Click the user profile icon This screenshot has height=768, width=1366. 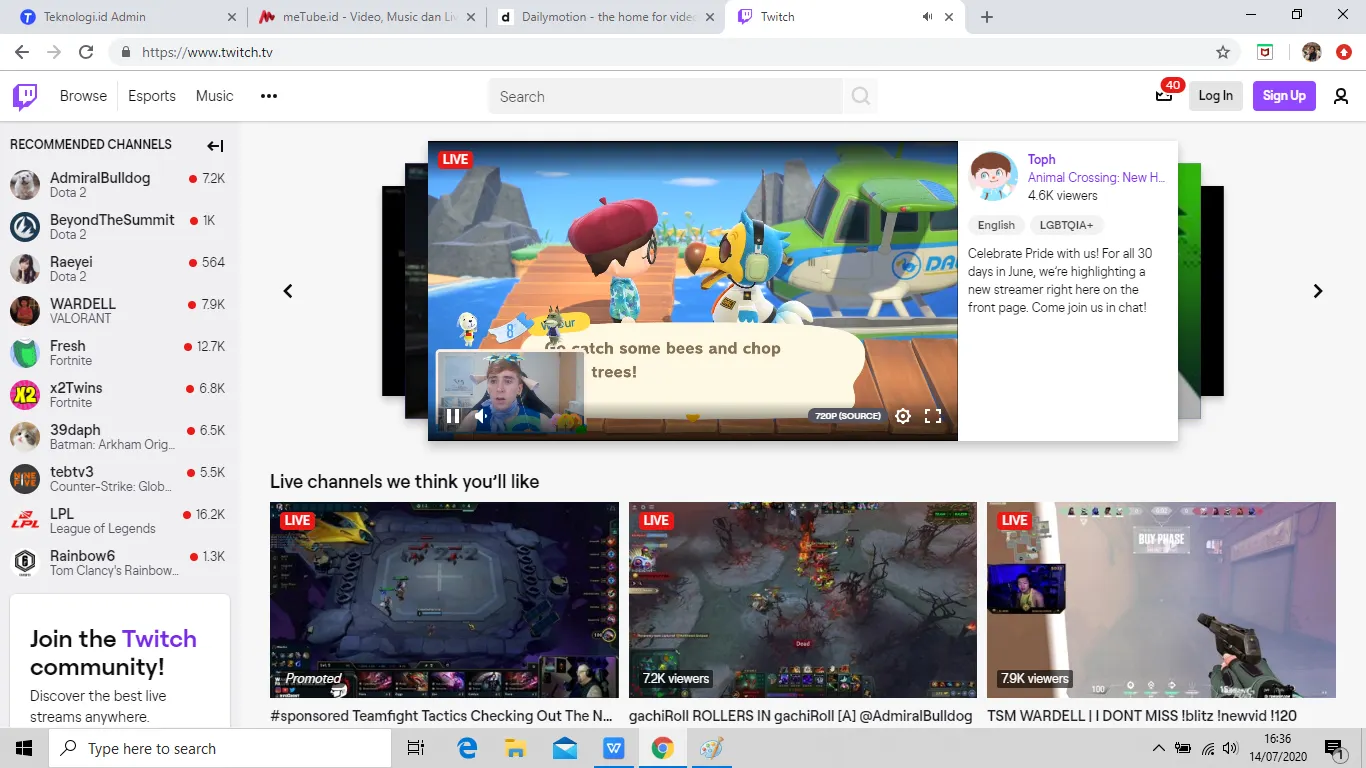[x=1341, y=96]
